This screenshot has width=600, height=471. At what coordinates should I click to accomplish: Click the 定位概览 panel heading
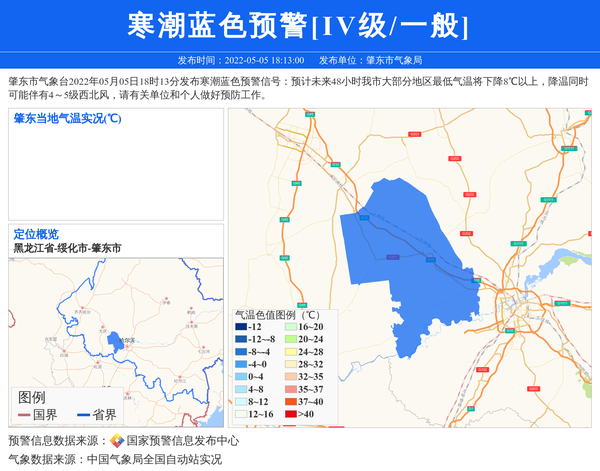tap(36, 233)
